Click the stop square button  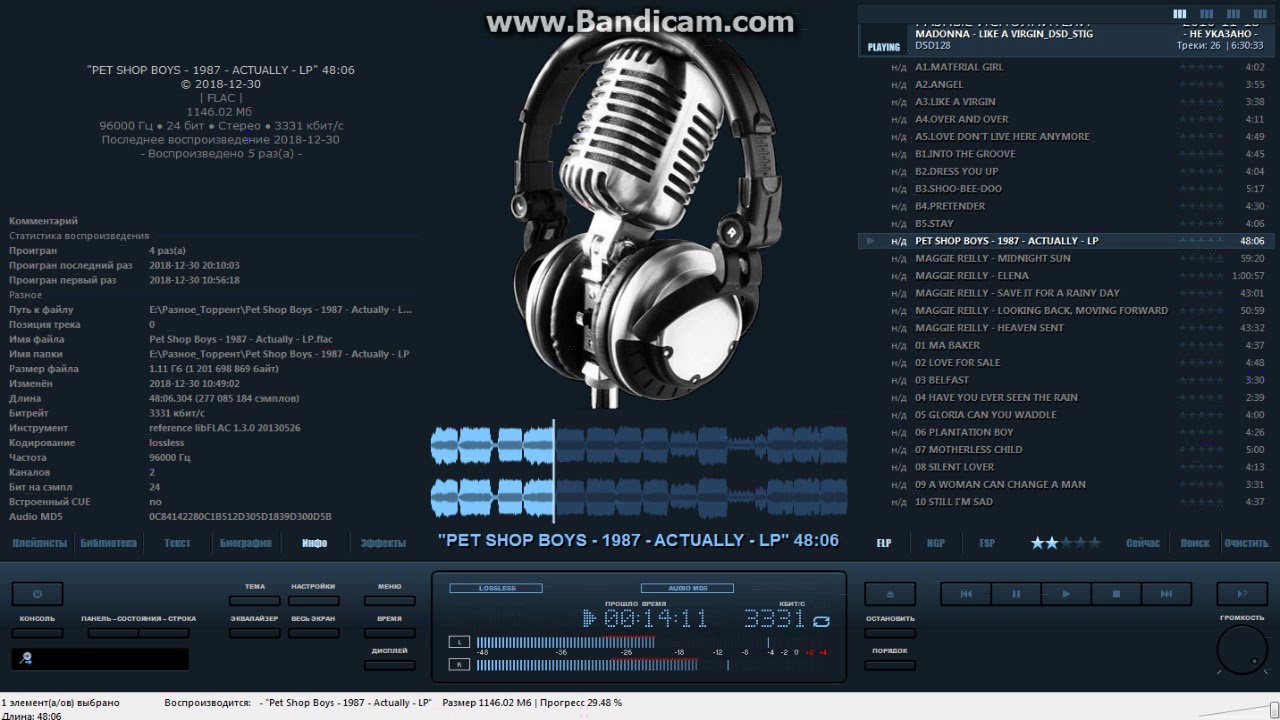[1116, 593]
